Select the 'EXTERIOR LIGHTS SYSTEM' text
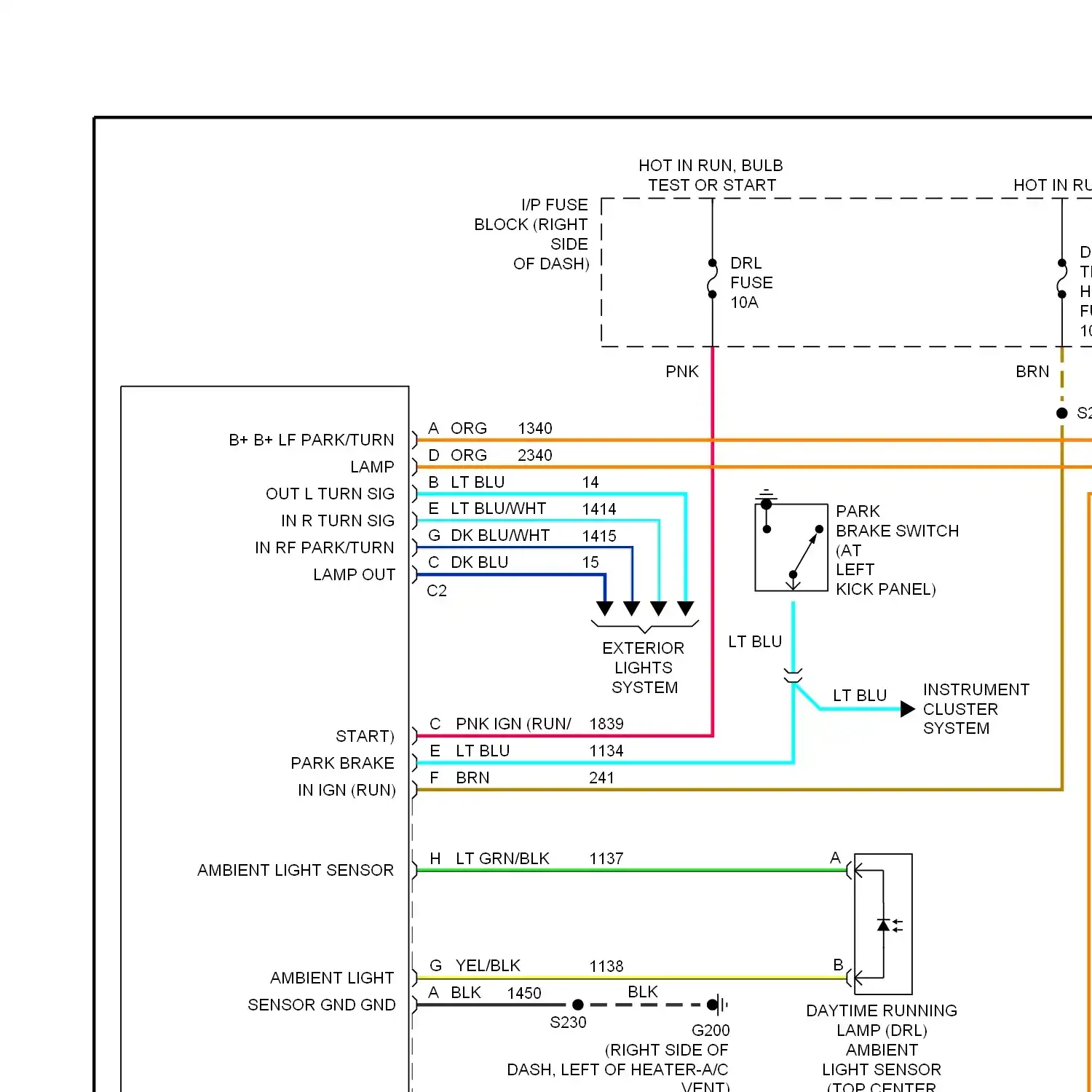Screen dimensions: 1092x1092 644,668
